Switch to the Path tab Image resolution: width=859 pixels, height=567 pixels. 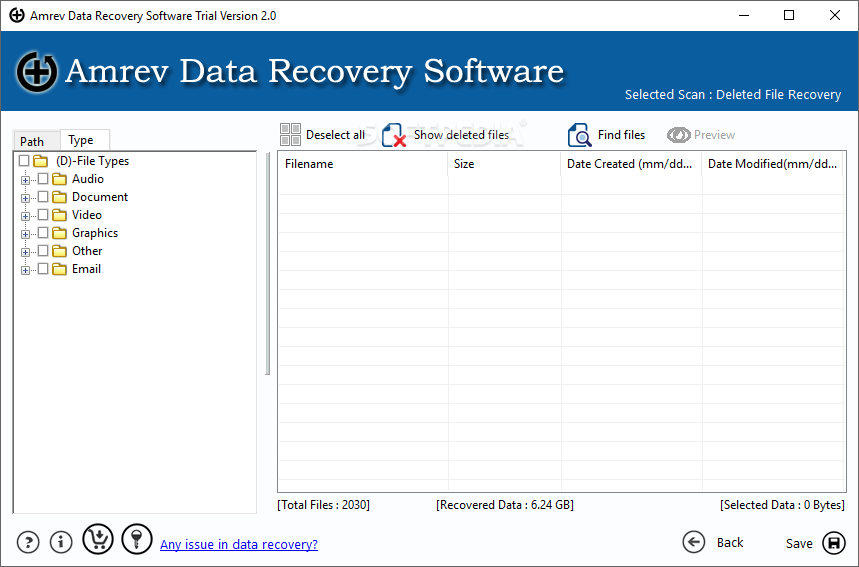tap(36, 141)
